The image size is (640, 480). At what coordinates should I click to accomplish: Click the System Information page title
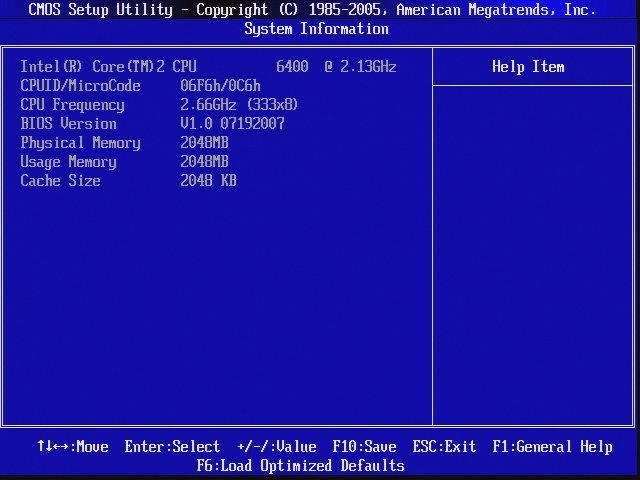(x=316, y=29)
